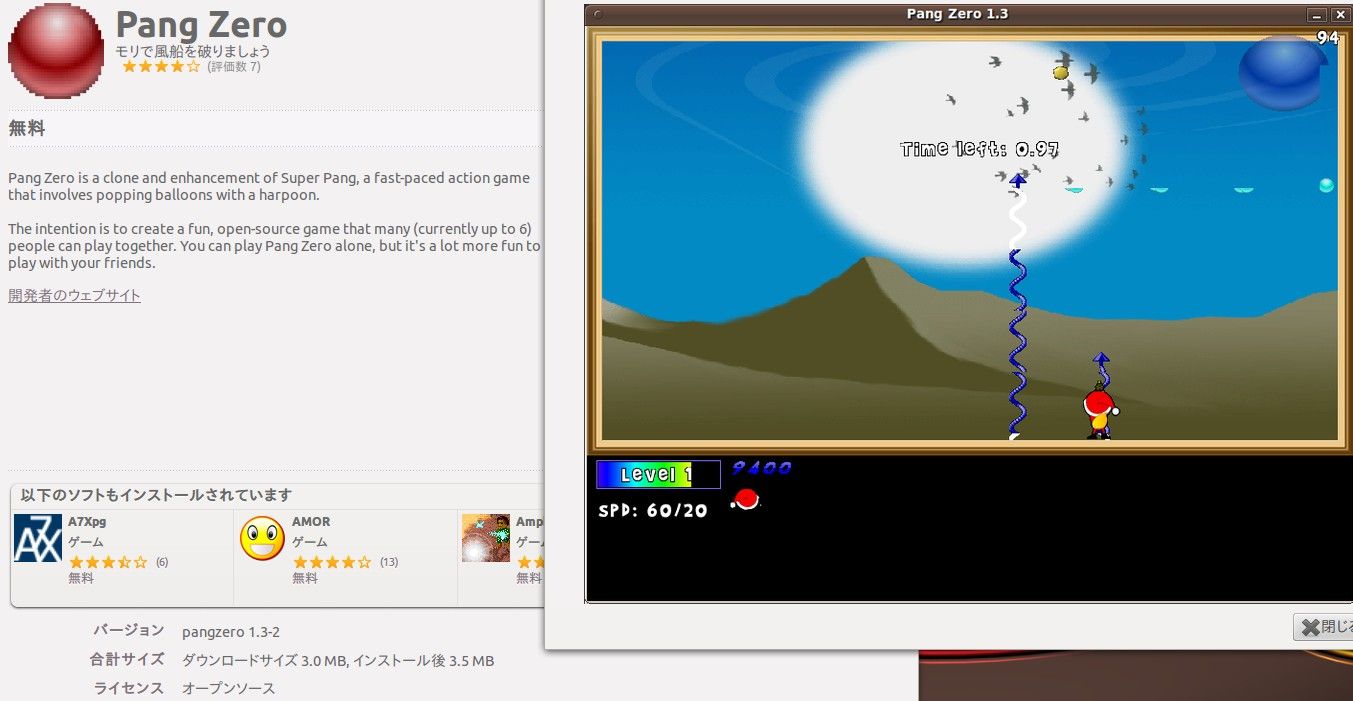Click the yellow bonus item near birds
The height and width of the screenshot is (701, 1353).
coord(1061,72)
